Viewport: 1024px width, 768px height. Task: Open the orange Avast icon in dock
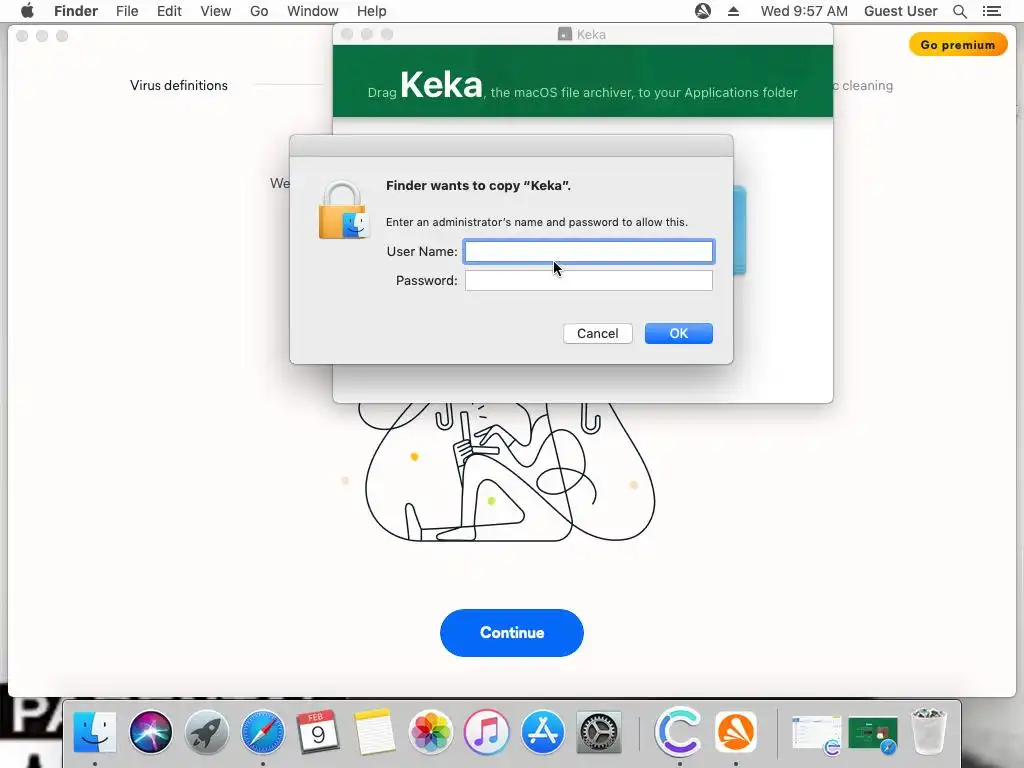735,732
